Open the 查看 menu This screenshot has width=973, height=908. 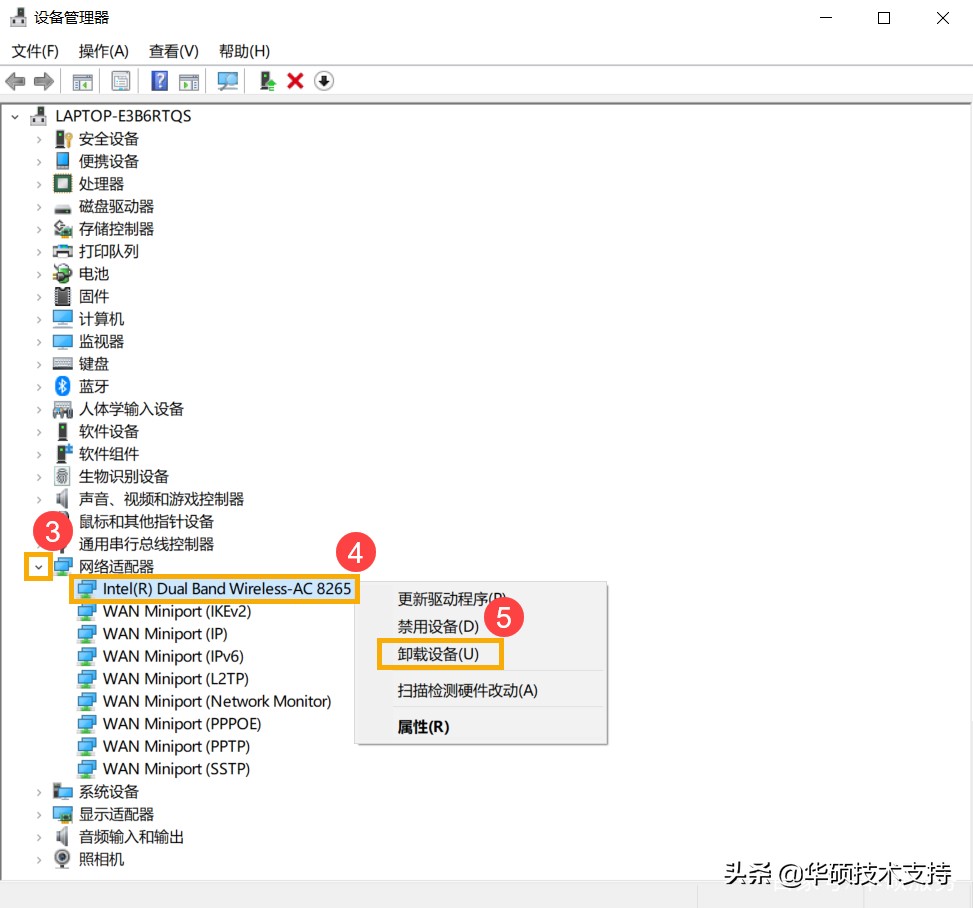click(x=172, y=51)
